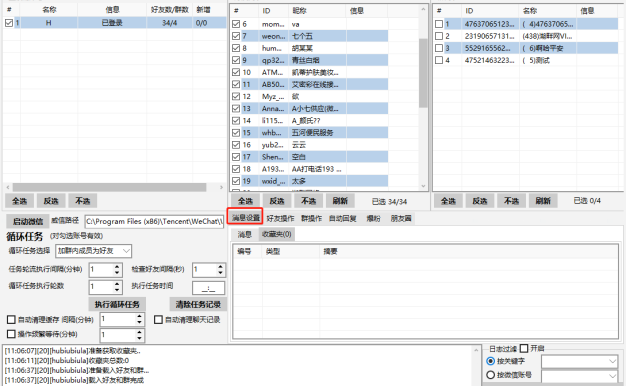
Task: Switch to the 朋友圈 tab
Action: 401,218
